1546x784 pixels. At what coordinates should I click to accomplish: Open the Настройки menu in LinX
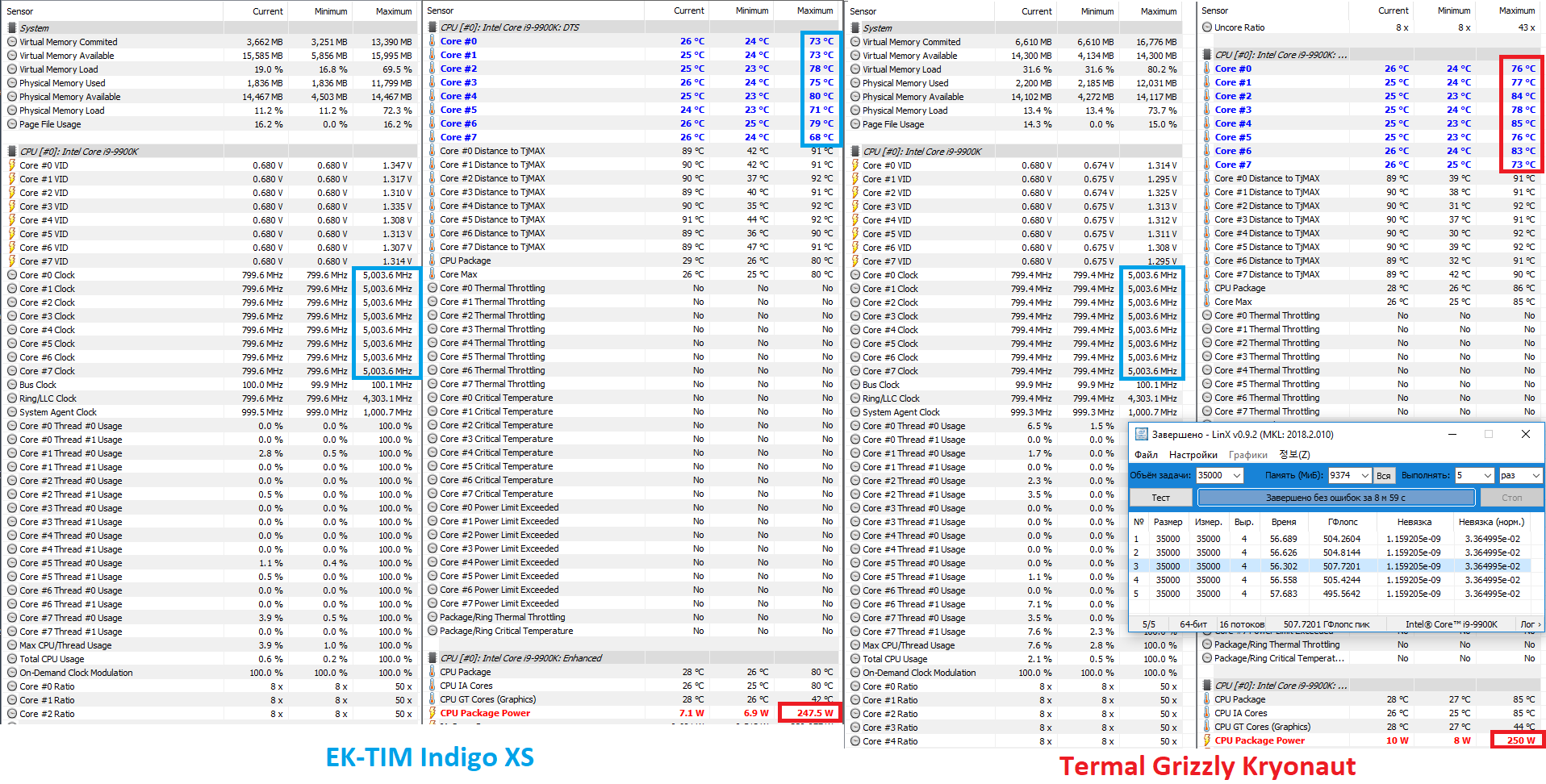coord(1193,455)
